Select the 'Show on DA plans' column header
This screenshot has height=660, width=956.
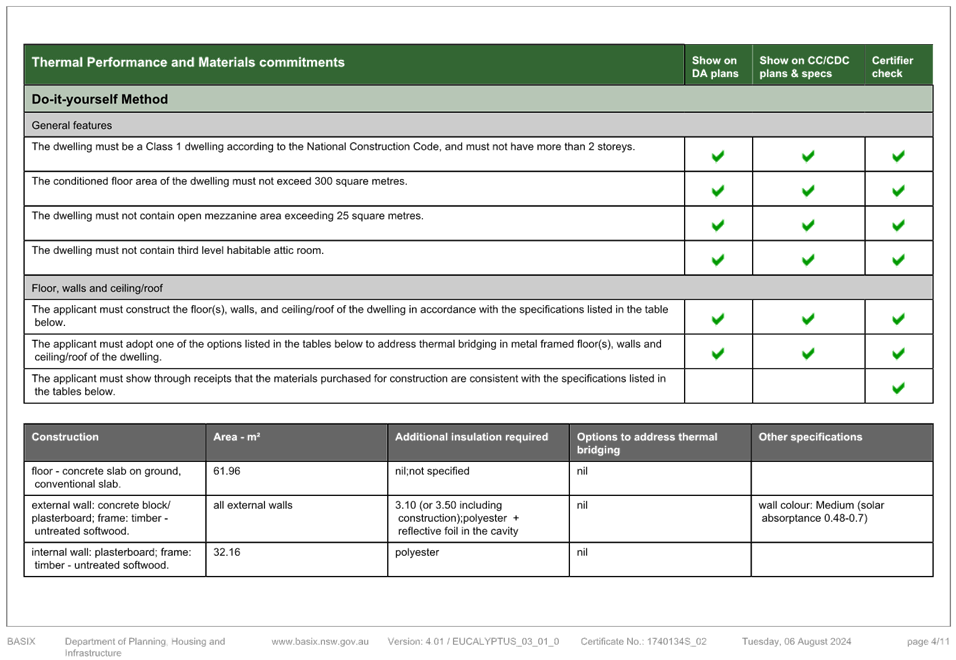click(x=715, y=67)
